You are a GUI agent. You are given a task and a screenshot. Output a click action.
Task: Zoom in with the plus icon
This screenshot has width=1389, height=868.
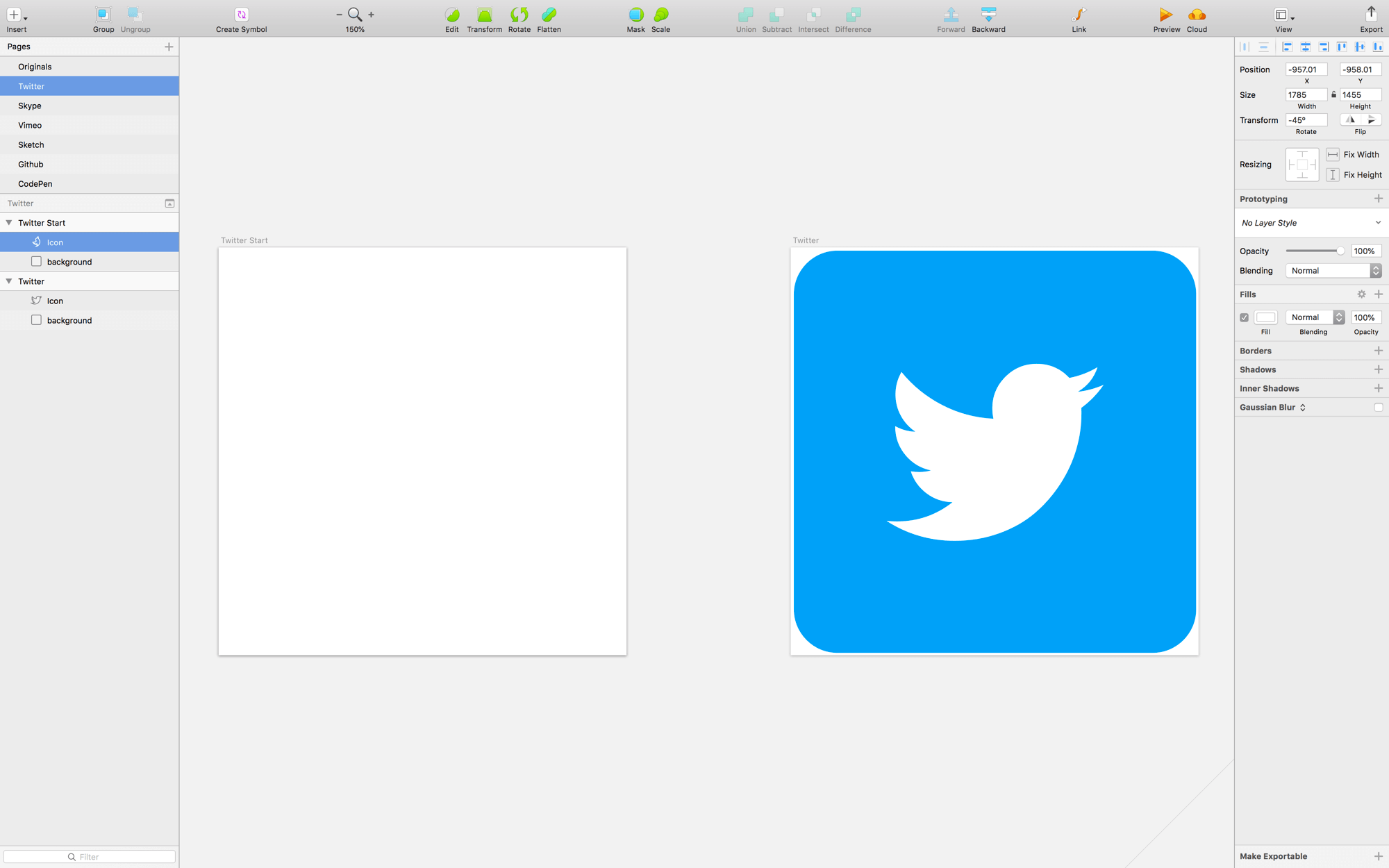click(x=371, y=15)
